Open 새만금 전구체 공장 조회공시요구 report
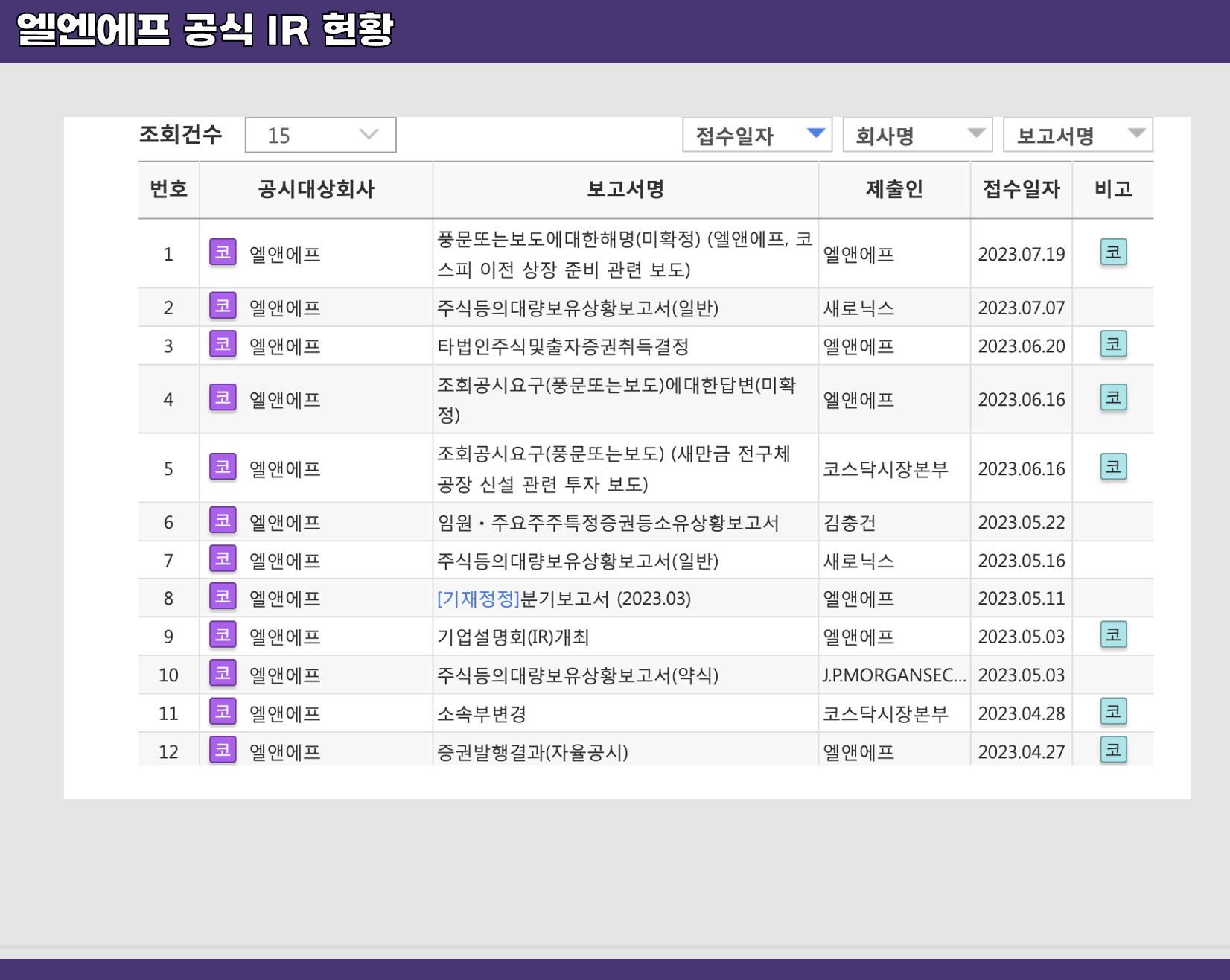The height and width of the screenshot is (980, 1230). point(614,469)
